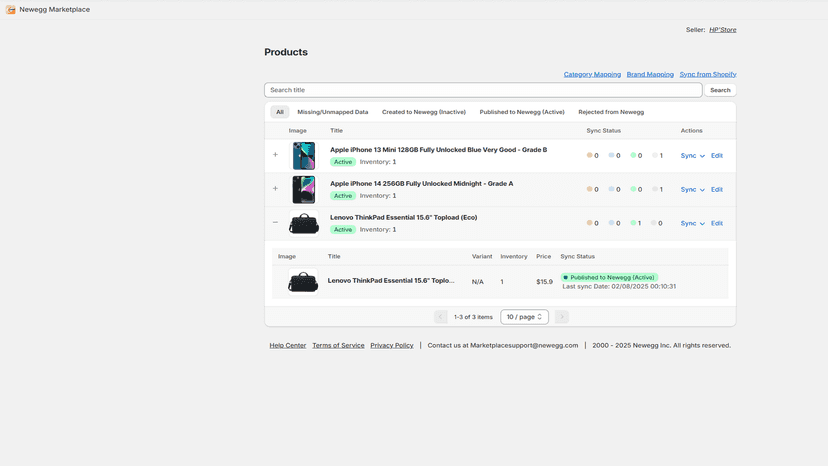Open the HP'Store seller link
Image resolution: width=828 pixels, height=466 pixels.
pyautogui.click(x=722, y=30)
